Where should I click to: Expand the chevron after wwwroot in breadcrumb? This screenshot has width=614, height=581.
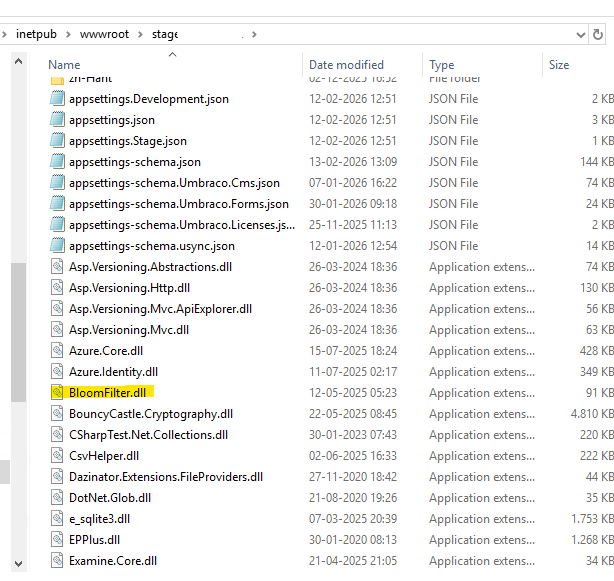[142, 34]
